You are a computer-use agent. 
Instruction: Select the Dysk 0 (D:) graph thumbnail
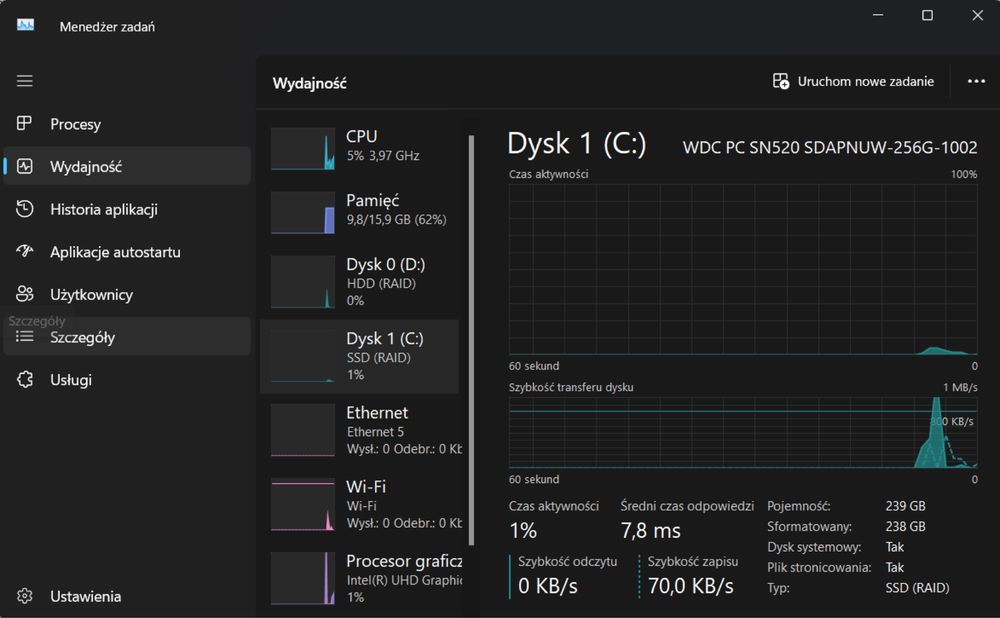coord(303,282)
